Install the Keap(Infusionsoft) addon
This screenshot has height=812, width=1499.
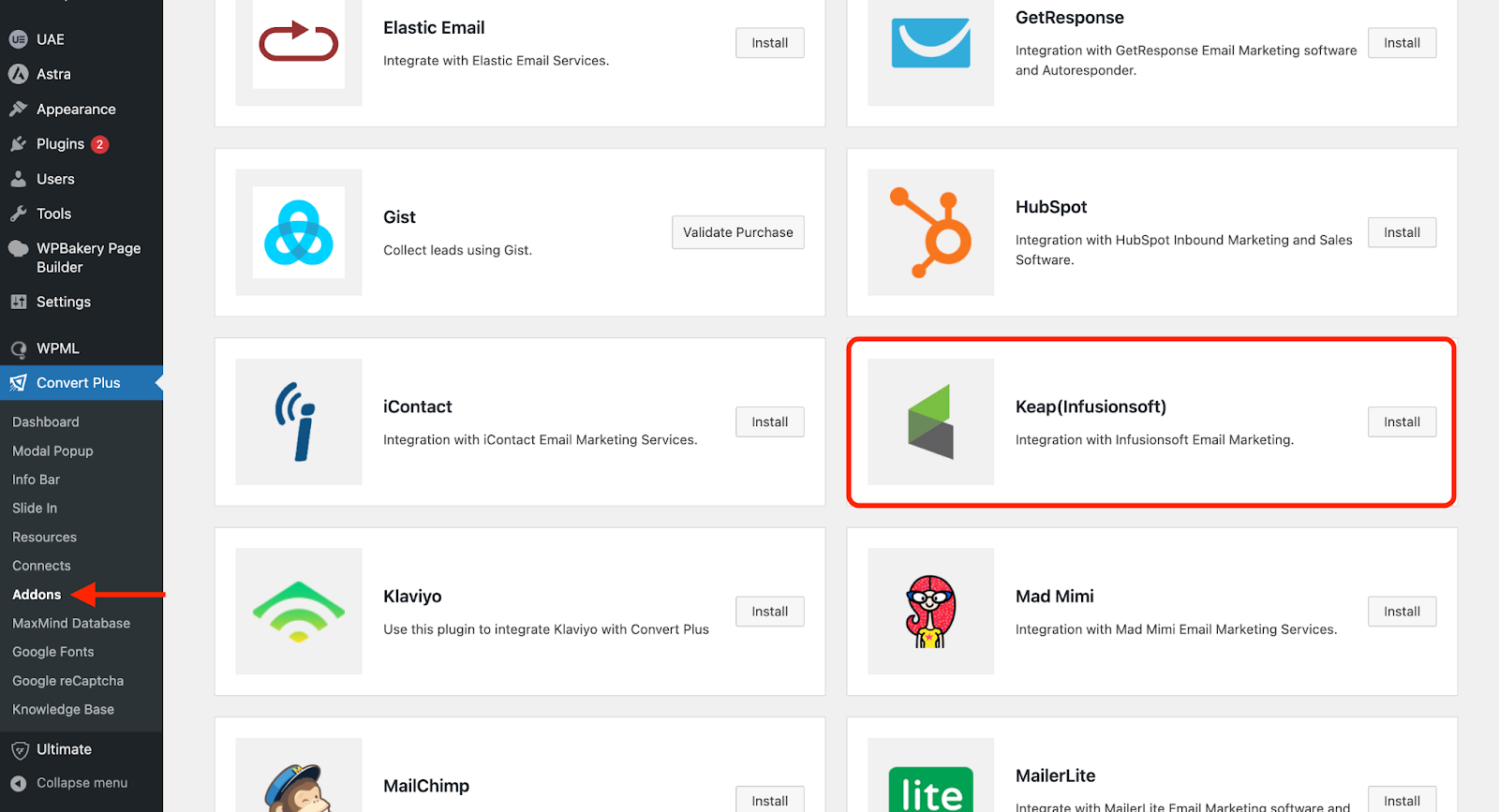point(1402,422)
